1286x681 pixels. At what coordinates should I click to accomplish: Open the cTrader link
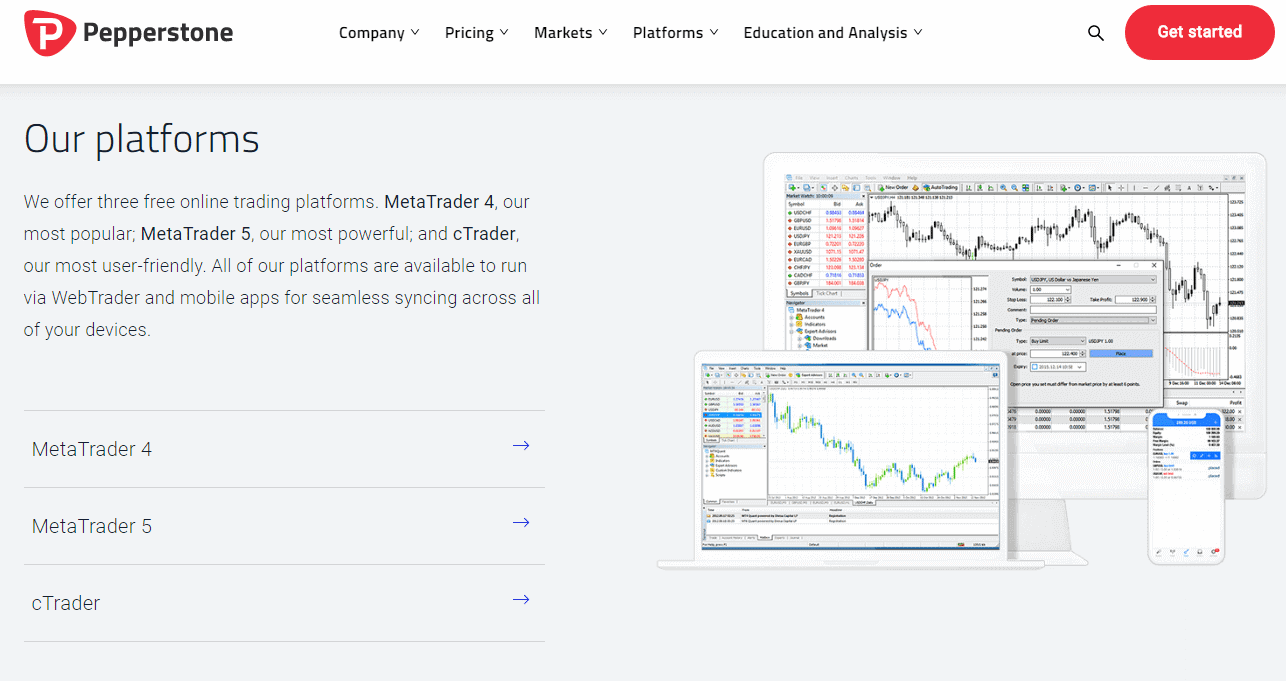point(66,603)
